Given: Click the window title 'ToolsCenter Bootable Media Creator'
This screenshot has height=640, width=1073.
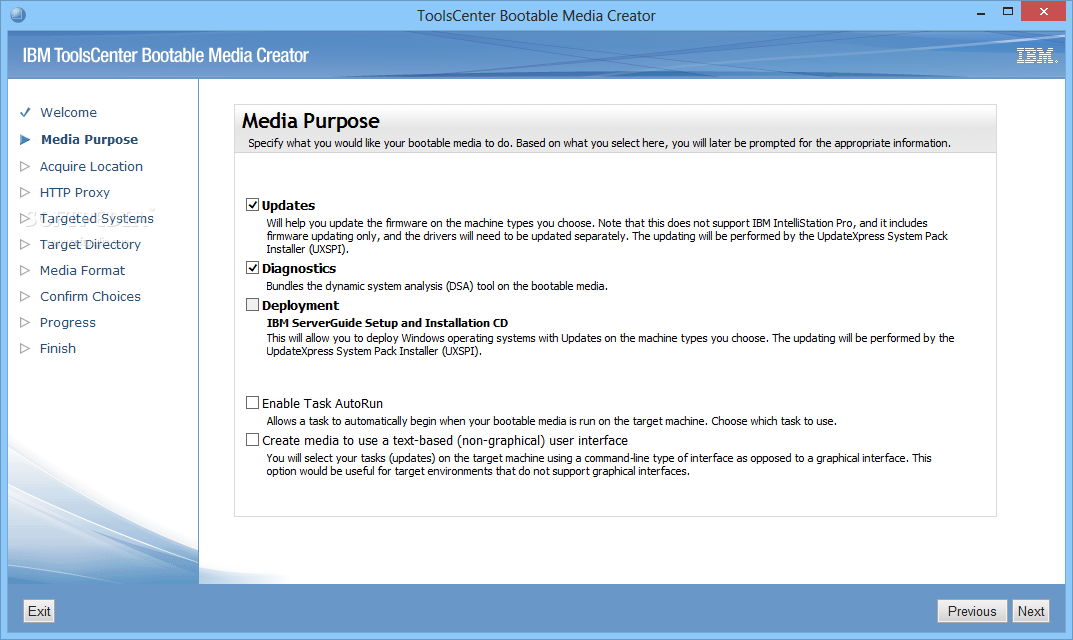Looking at the screenshot, I should (536, 16).
